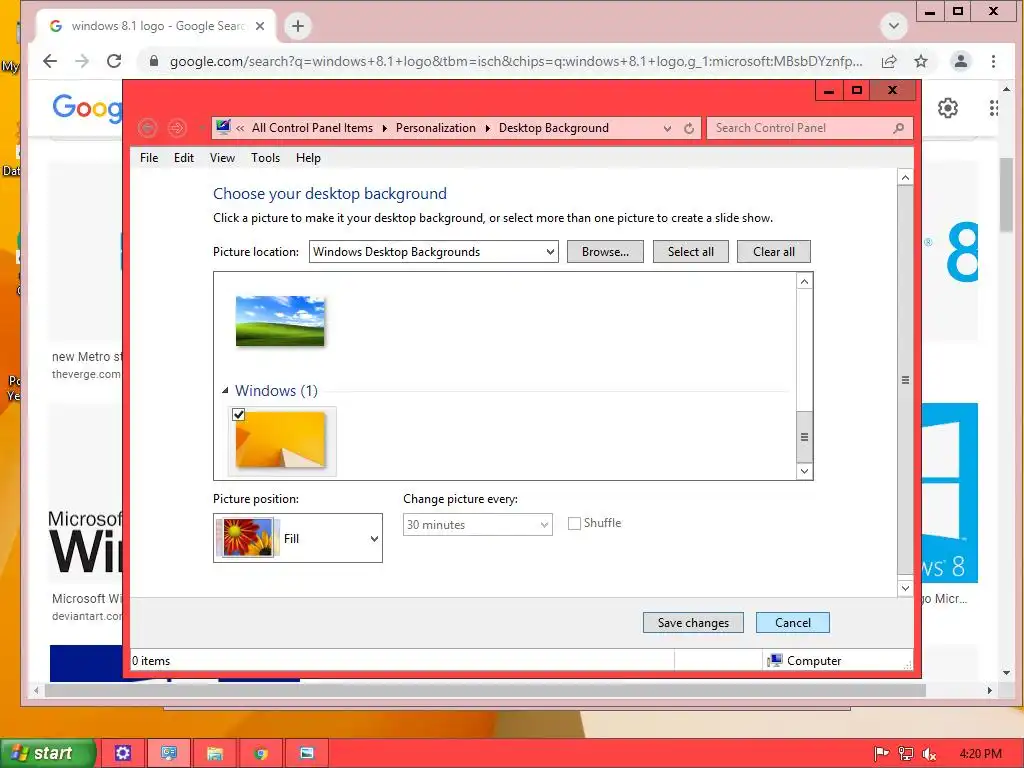Go back in Chrome browser
Screen dimensions: 1024x768
point(50,61)
